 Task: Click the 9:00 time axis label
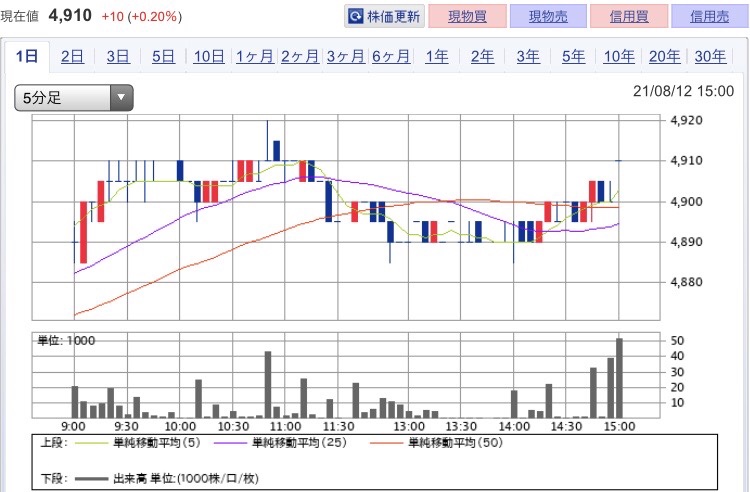74,426
